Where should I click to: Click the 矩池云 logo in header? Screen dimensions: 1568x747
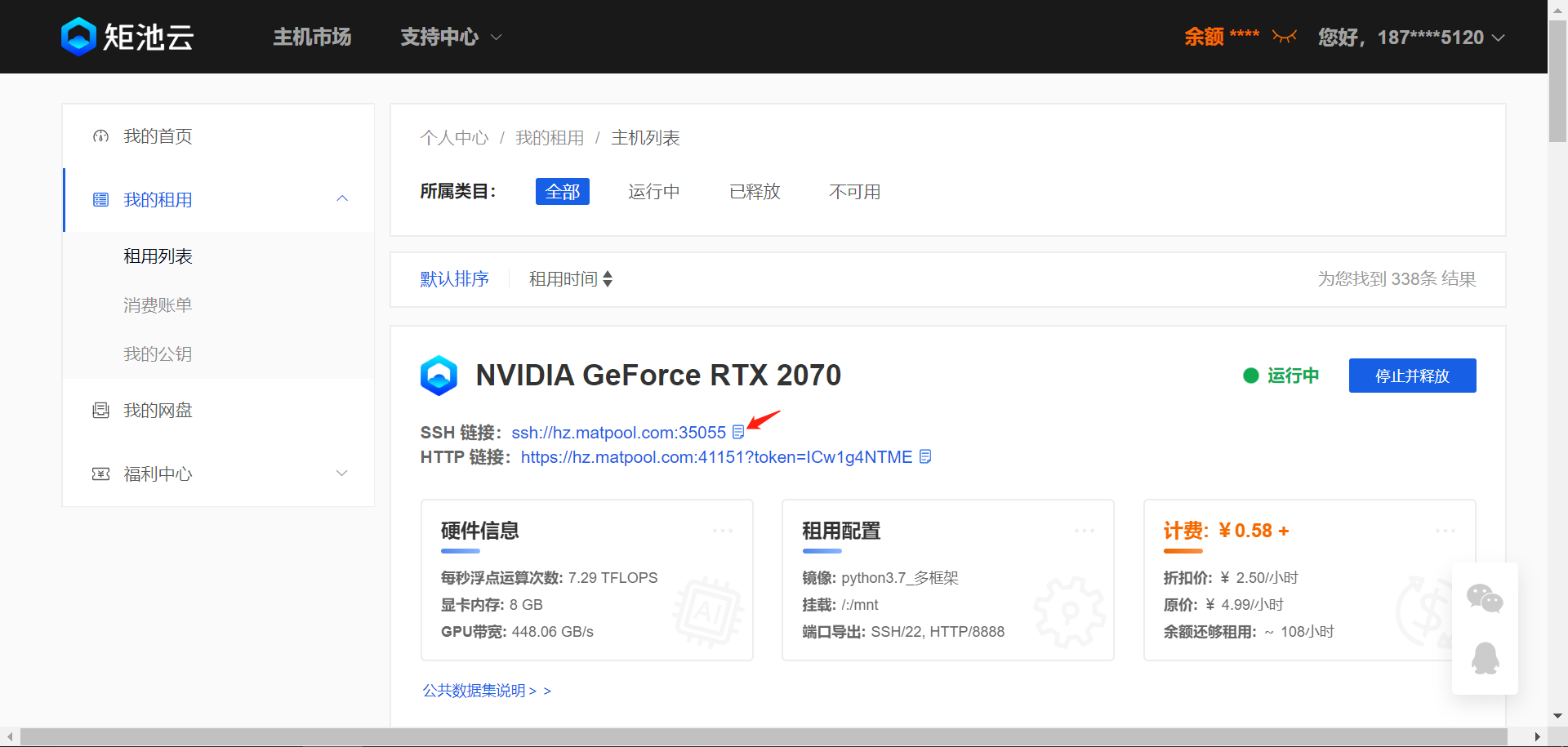pyautogui.click(x=127, y=37)
